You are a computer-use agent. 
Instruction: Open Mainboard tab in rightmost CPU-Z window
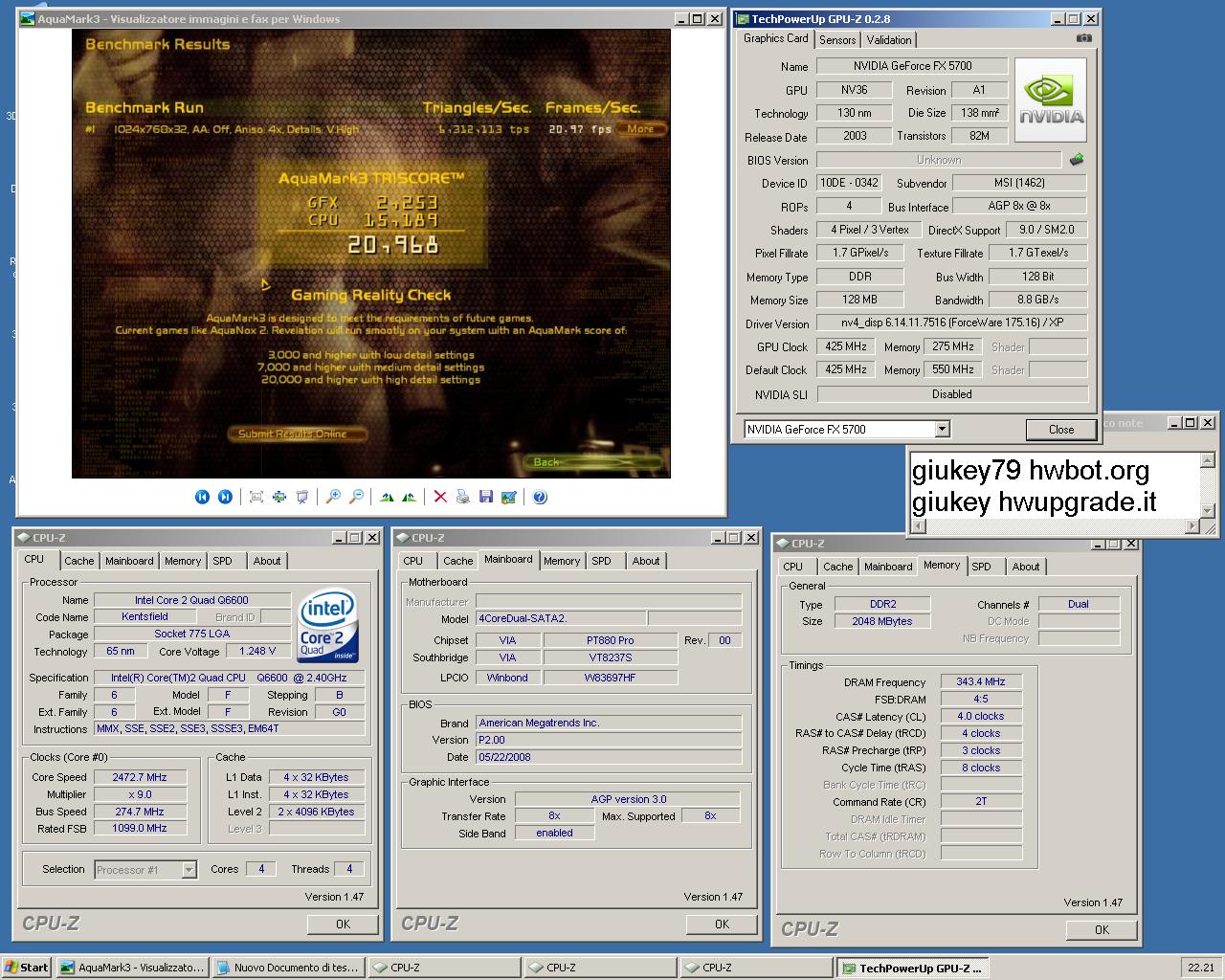888,567
